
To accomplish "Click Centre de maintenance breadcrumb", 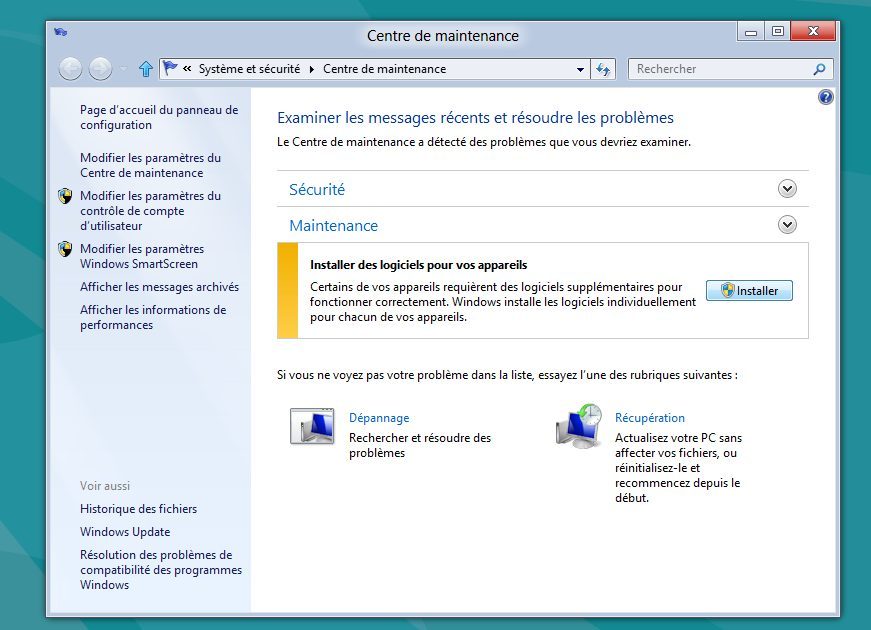I will coord(384,69).
